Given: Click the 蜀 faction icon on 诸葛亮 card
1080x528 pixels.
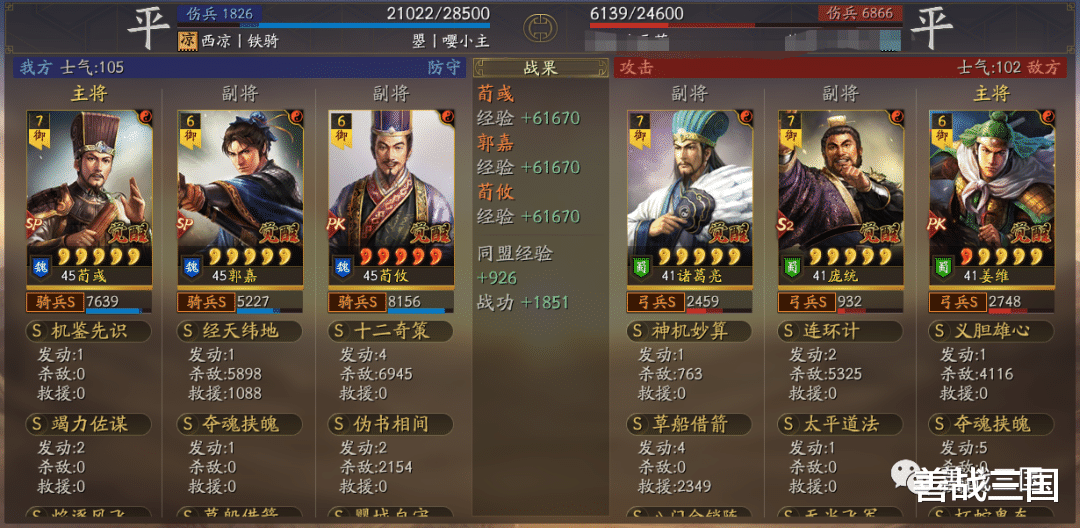Looking at the screenshot, I should 641,266.
